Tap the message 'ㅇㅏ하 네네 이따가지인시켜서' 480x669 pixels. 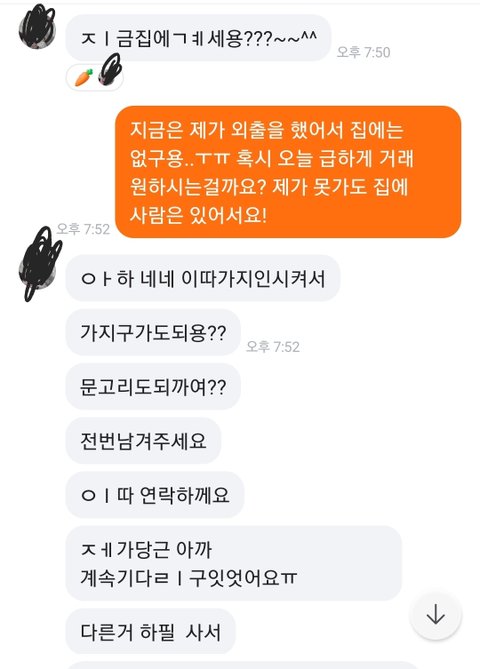point(203,278)
